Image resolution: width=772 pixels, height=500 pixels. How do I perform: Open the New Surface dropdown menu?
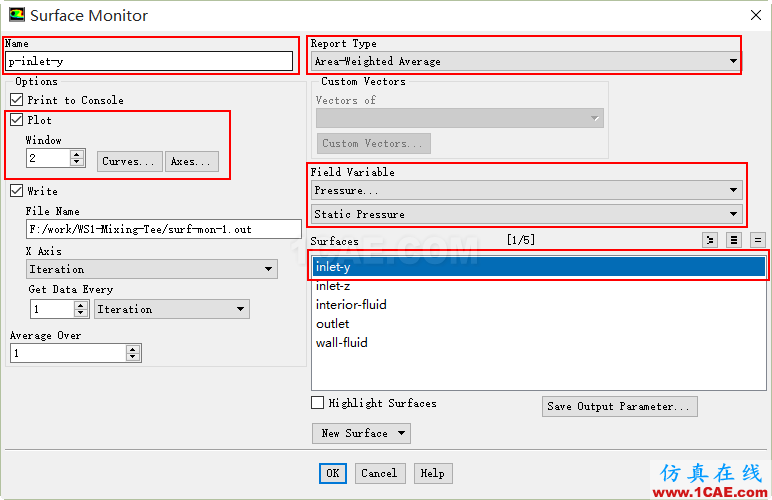point(361,433)
